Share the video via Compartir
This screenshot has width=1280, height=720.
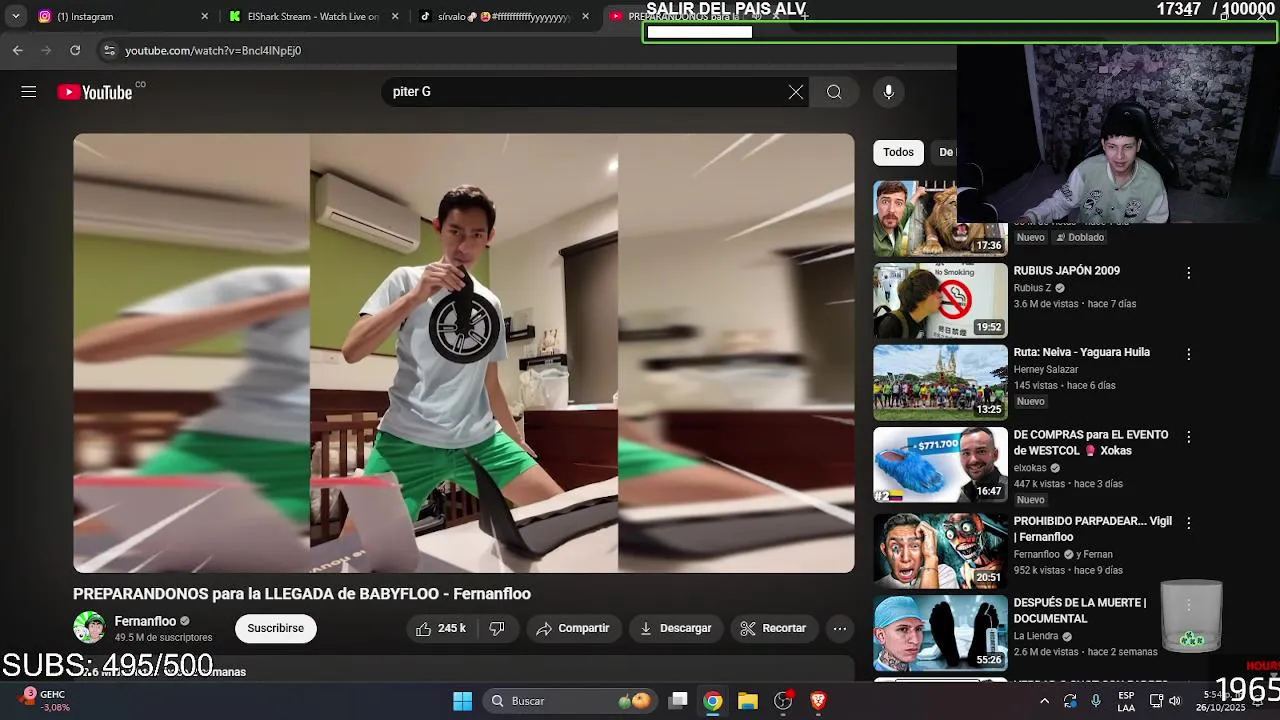pyautogui.click(x=572, y=628)
